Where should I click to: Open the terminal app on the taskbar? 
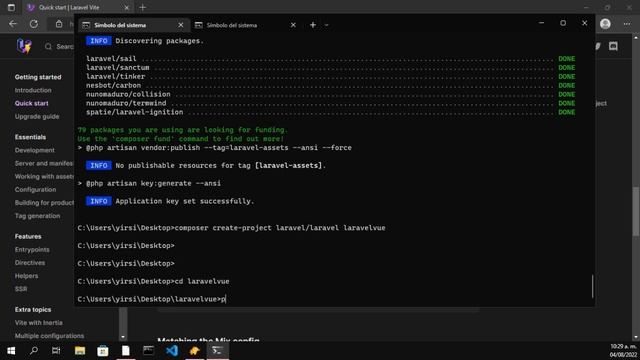tap(218, 351)
